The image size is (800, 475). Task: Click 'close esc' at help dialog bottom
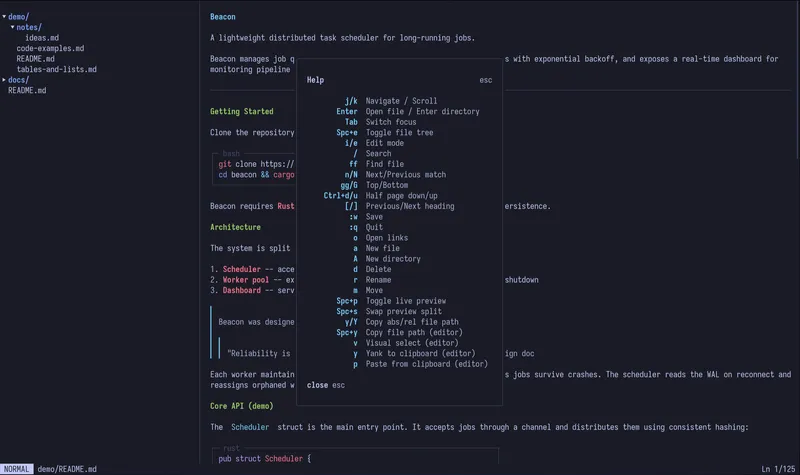325,385
